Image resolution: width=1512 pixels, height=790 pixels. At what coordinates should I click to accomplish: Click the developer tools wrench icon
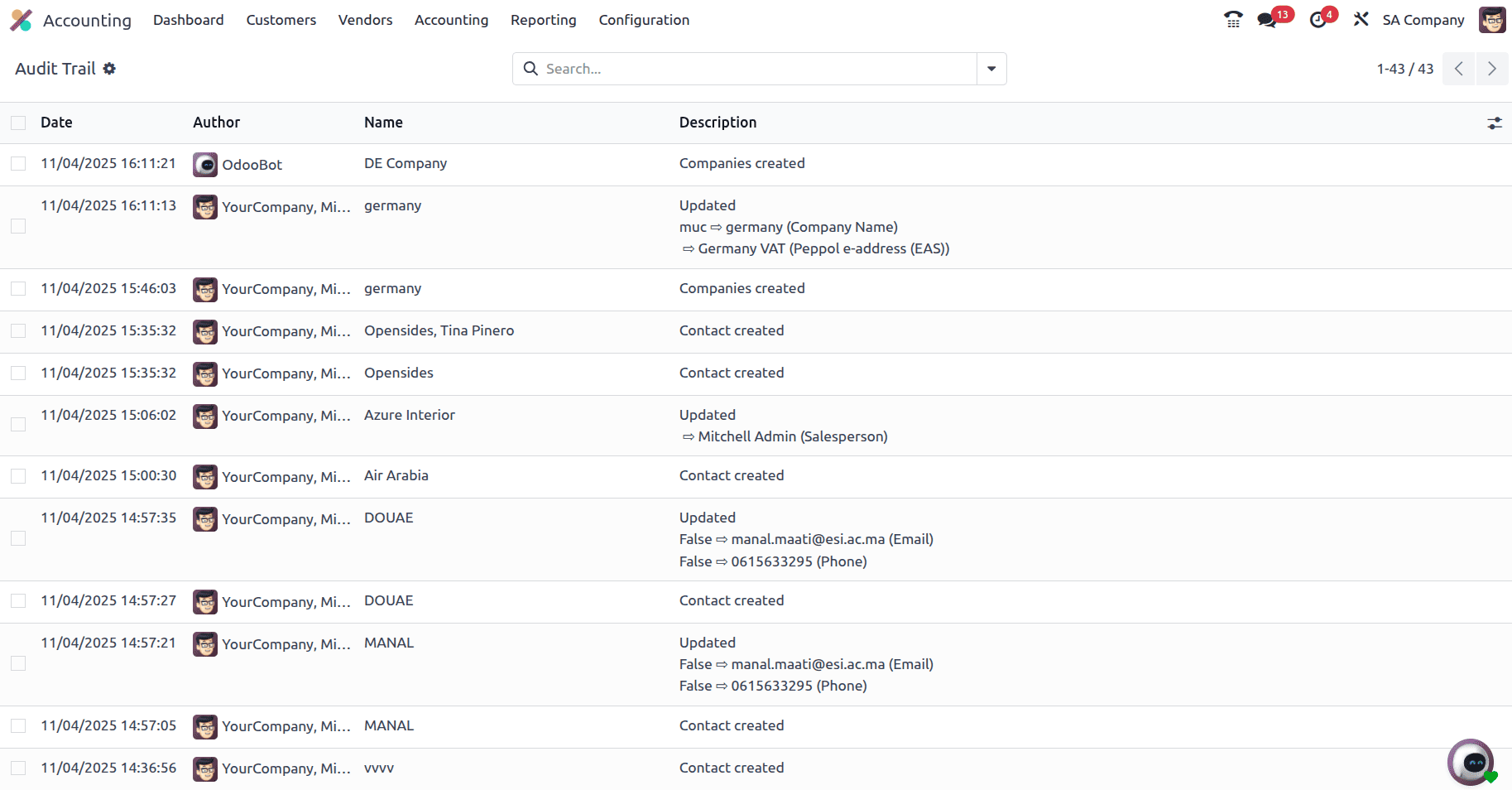[x=1361, y=18]
